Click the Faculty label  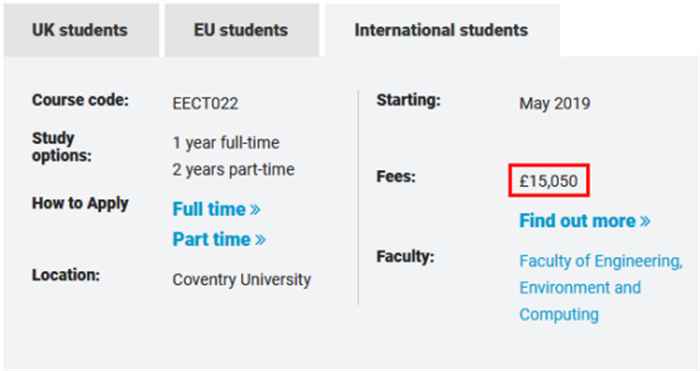[x=405, y=256]
